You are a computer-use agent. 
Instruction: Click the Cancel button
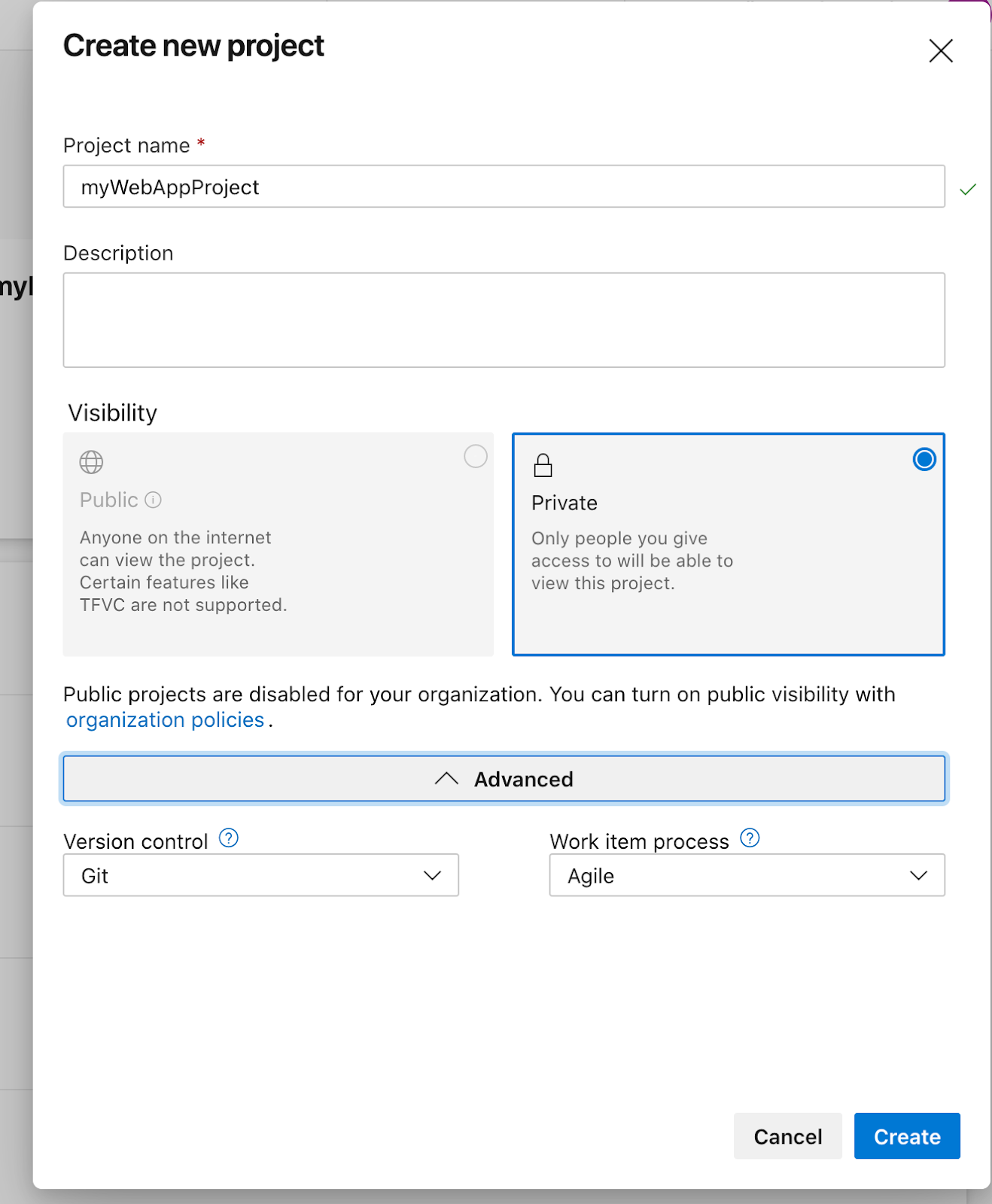coord(787,1136)
